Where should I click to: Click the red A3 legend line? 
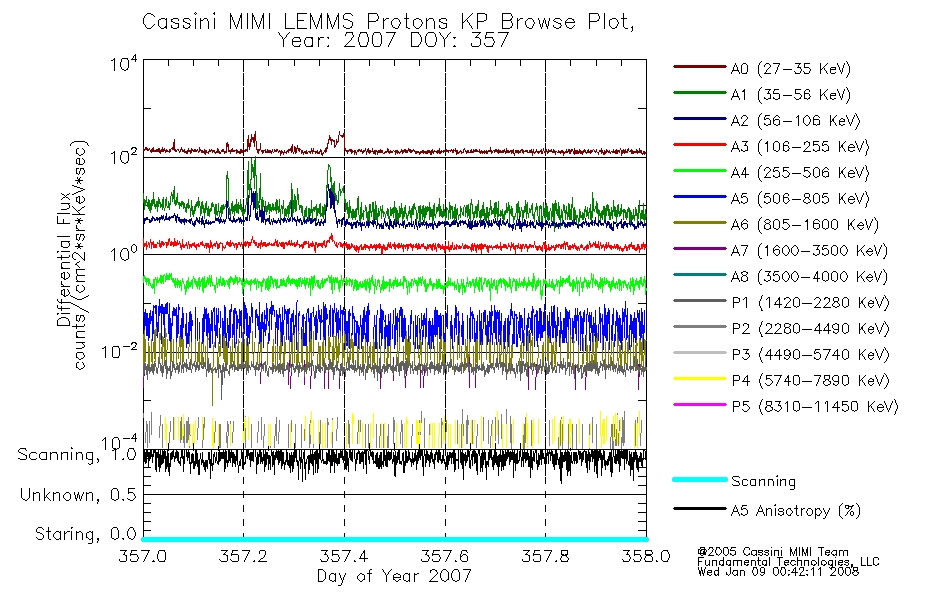point(700,145)
